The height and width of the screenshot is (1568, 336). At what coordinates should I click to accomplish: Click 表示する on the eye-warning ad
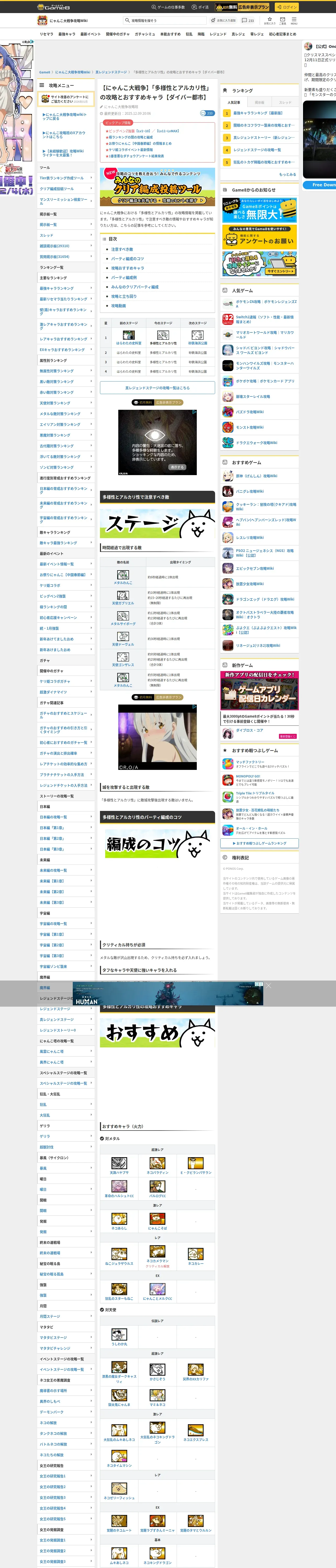click(x=177, y=467)
